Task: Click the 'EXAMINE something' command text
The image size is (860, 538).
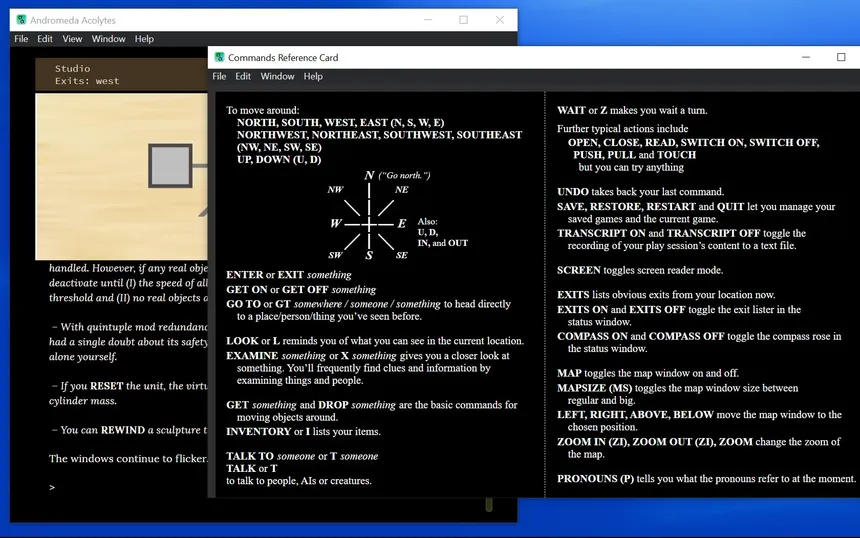Action: pyautogui.click(x=276, y=355)
